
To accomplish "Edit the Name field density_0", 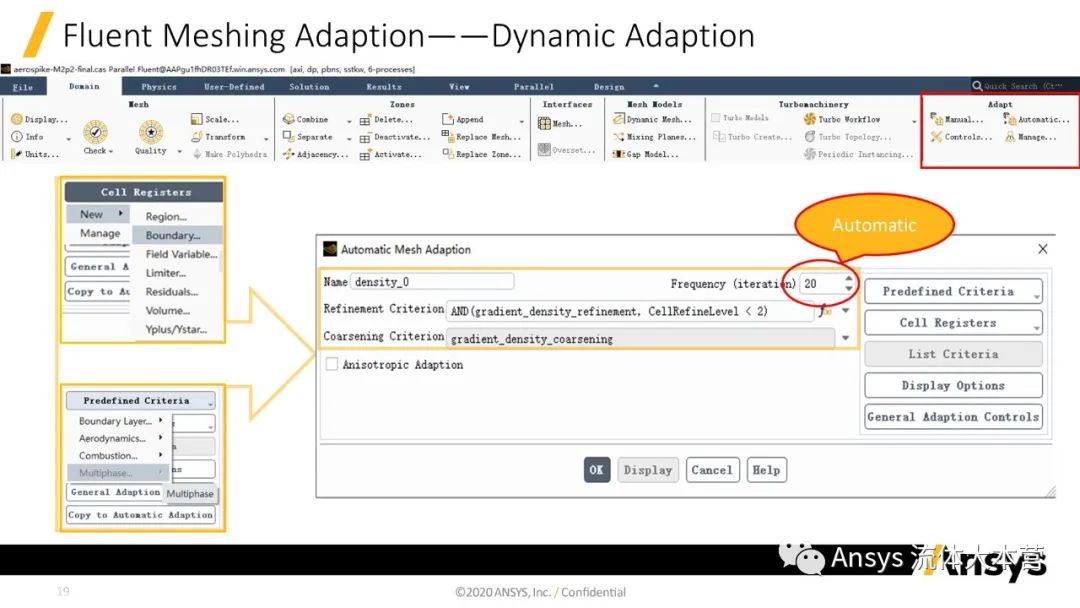I will [433, 282].
